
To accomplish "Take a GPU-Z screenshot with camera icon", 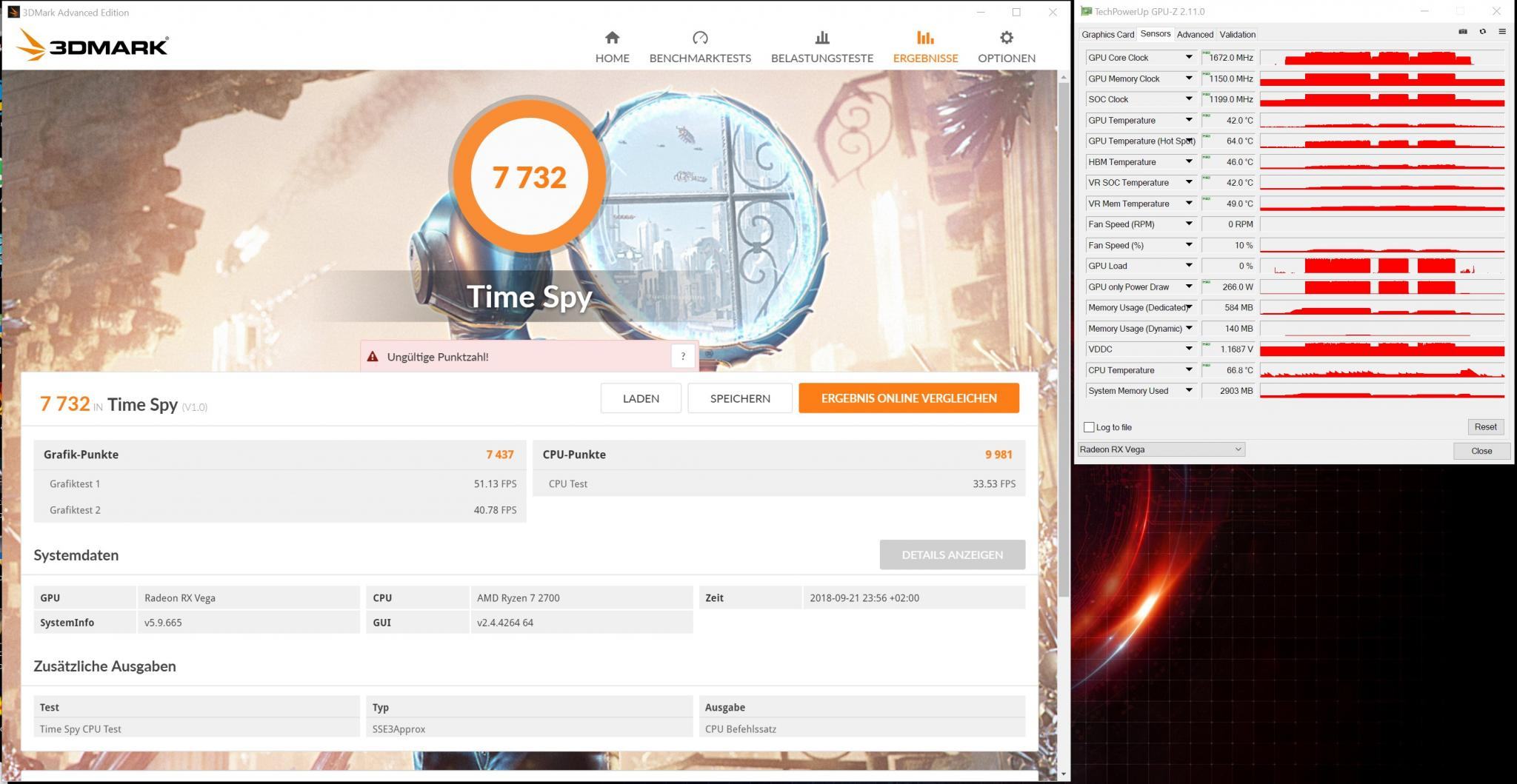I will tap(1462, 32).
